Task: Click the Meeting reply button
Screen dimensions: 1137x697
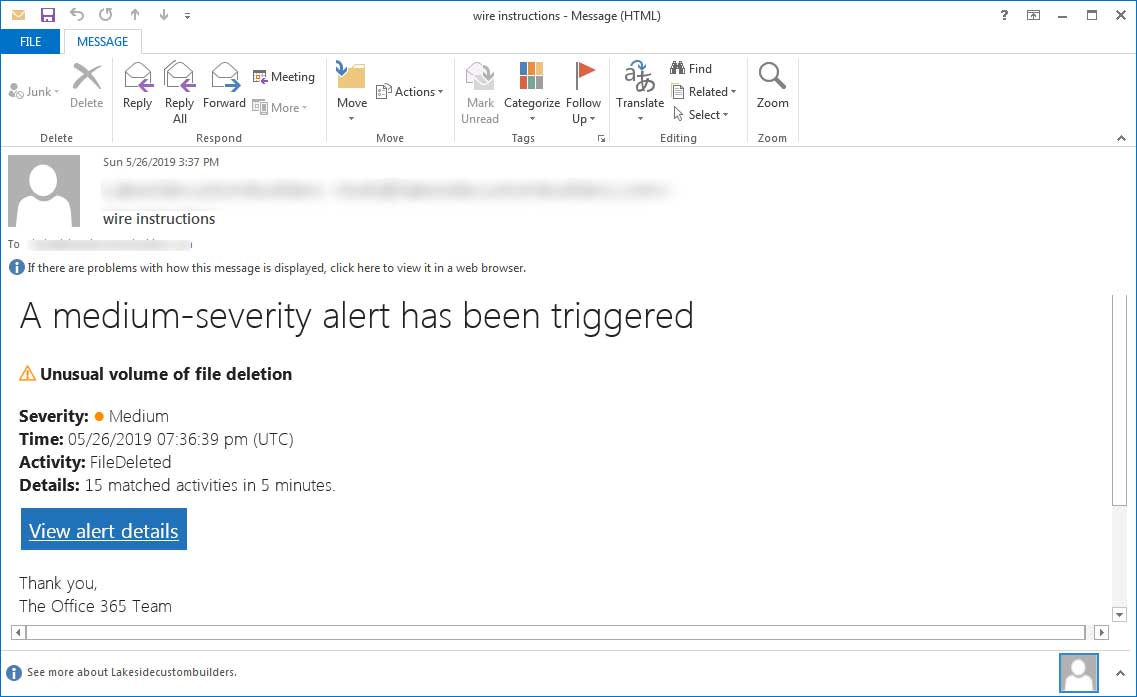Action: click(284, 77)
